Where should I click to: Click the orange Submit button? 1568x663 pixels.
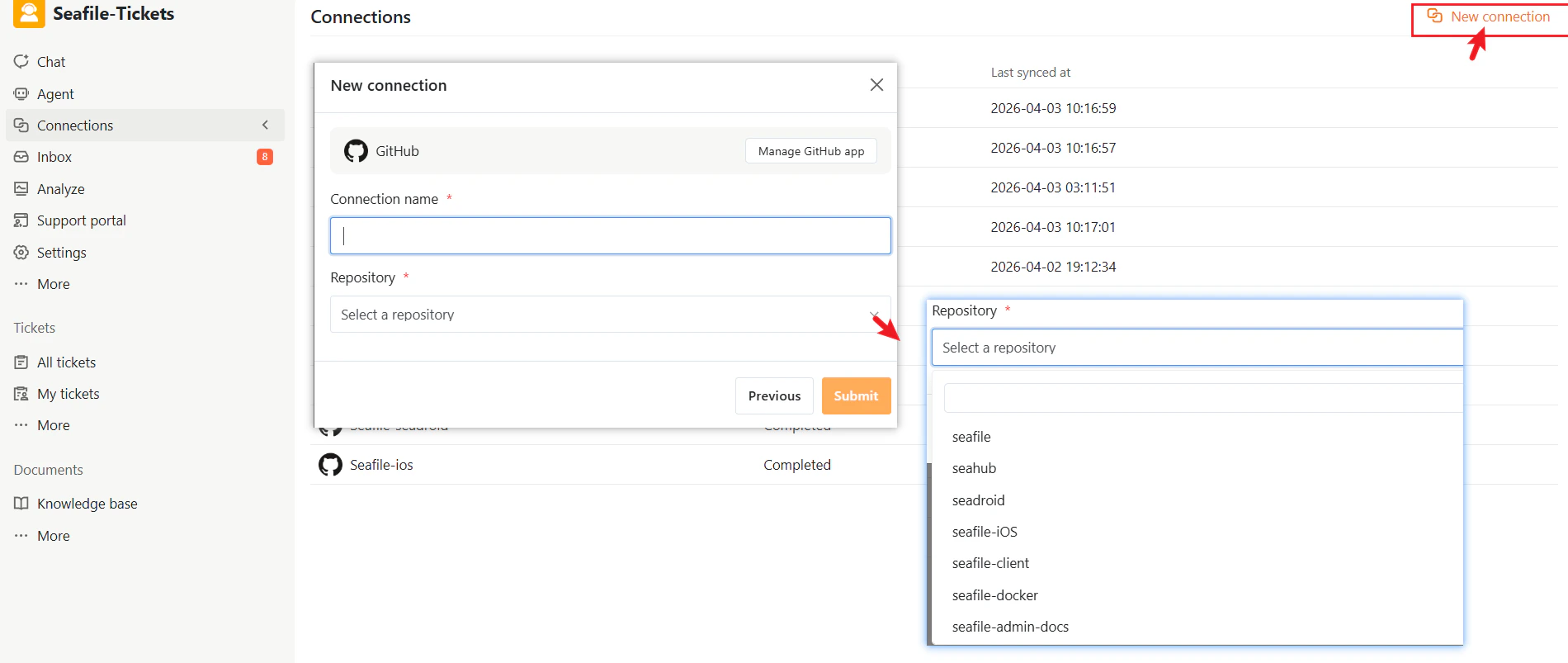pos(856,395)
